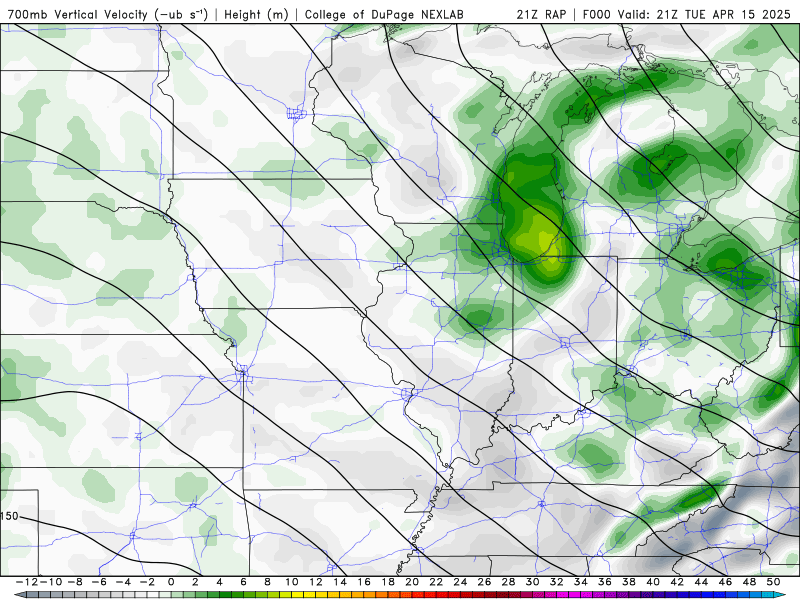This screenshot has width=800, height=600.
Task: Click the '18' colorbar value
Action: tap(388, 582)
